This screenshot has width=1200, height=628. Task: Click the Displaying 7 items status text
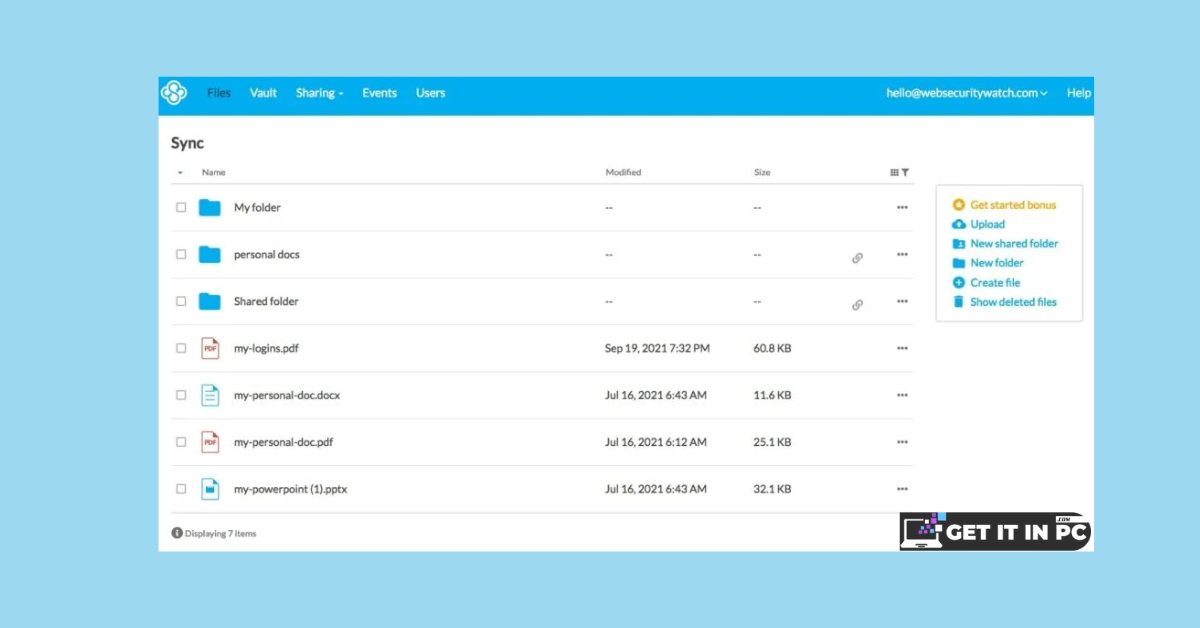(220, 533)
